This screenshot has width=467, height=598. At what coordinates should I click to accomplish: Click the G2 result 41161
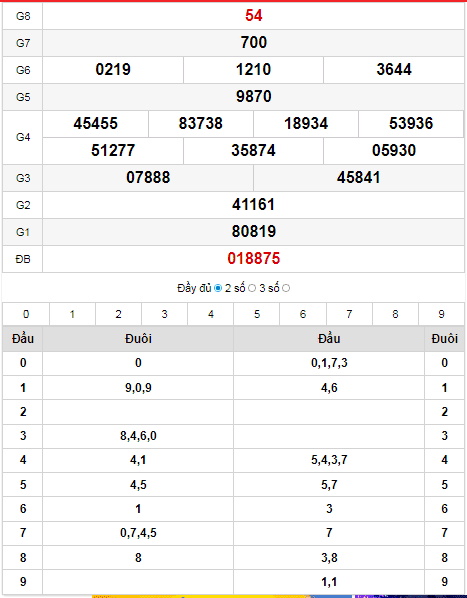tap(254, 204)
